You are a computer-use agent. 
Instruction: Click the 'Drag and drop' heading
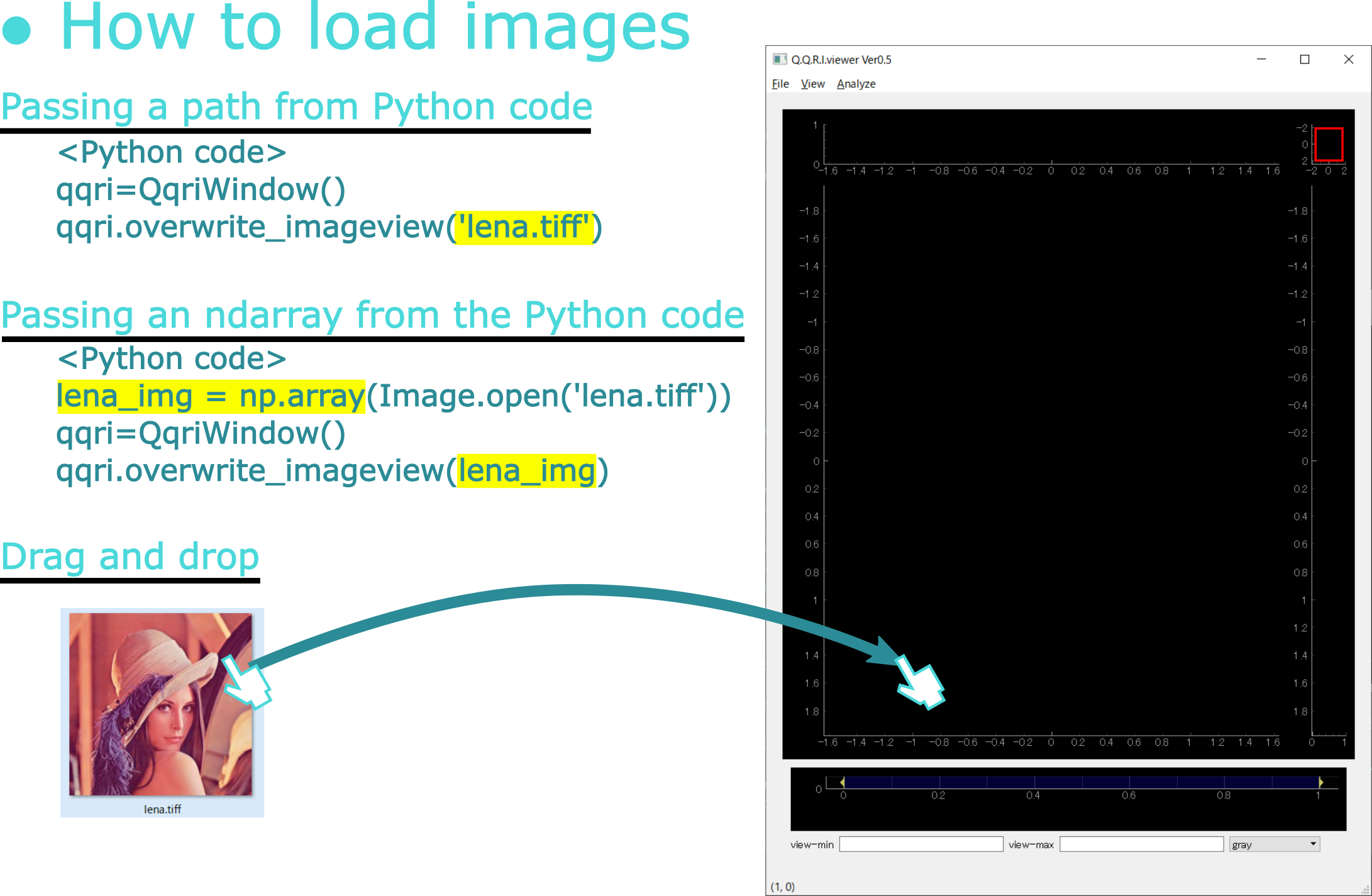click(x=130, y=556)
